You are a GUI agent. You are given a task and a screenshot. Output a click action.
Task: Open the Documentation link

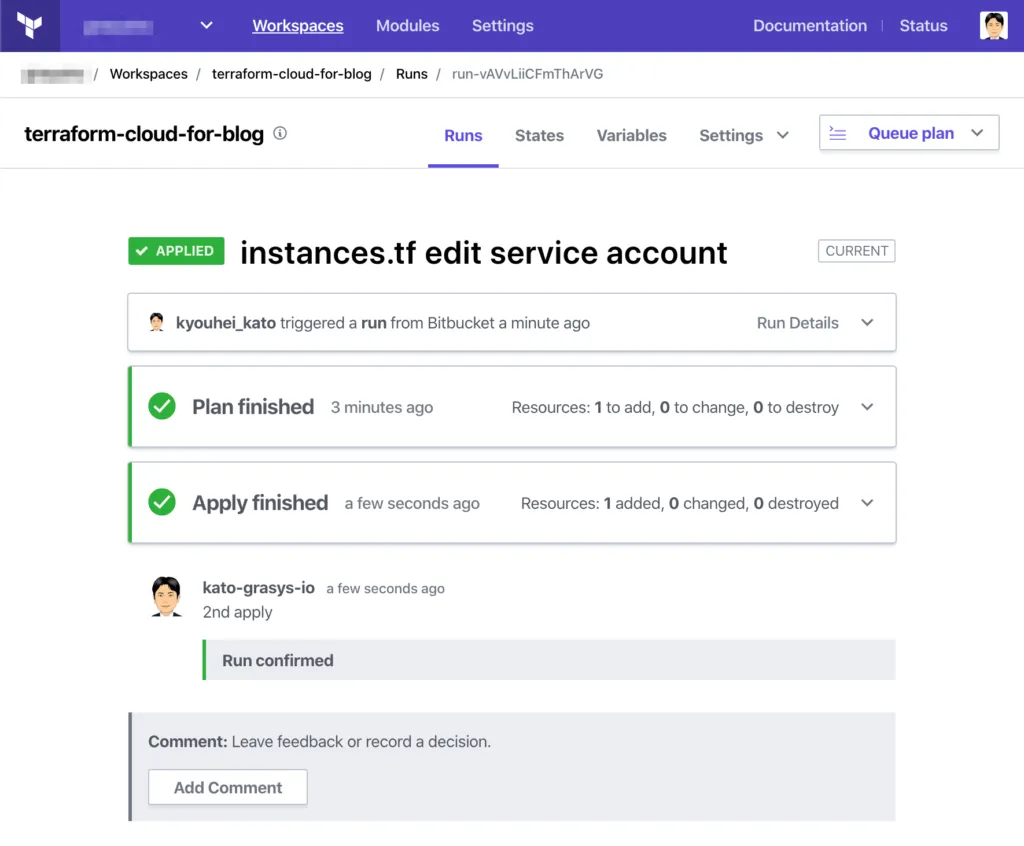(810, 25)
